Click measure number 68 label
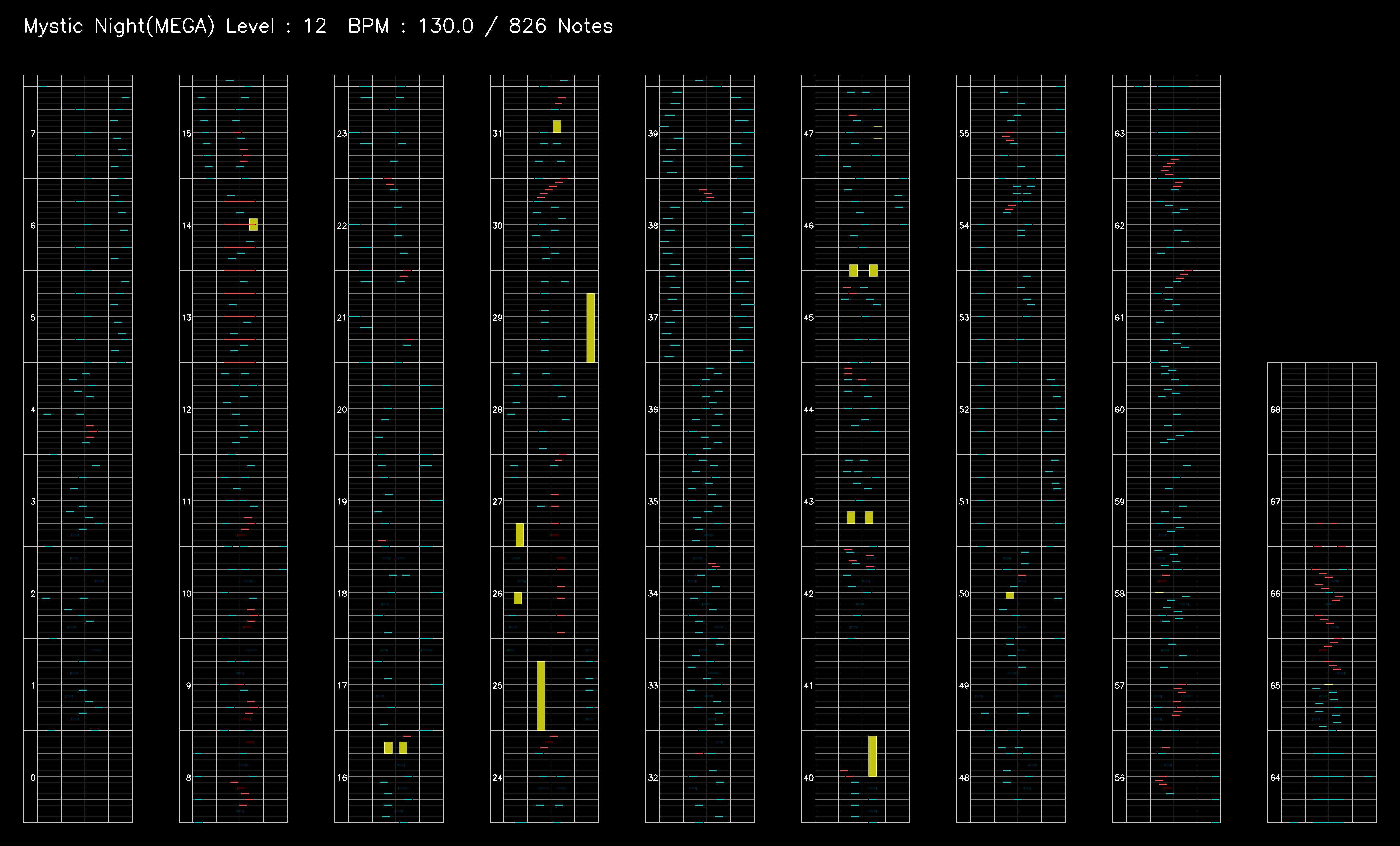This screenshot has height=846, width=1400. tap(1275, 409)
